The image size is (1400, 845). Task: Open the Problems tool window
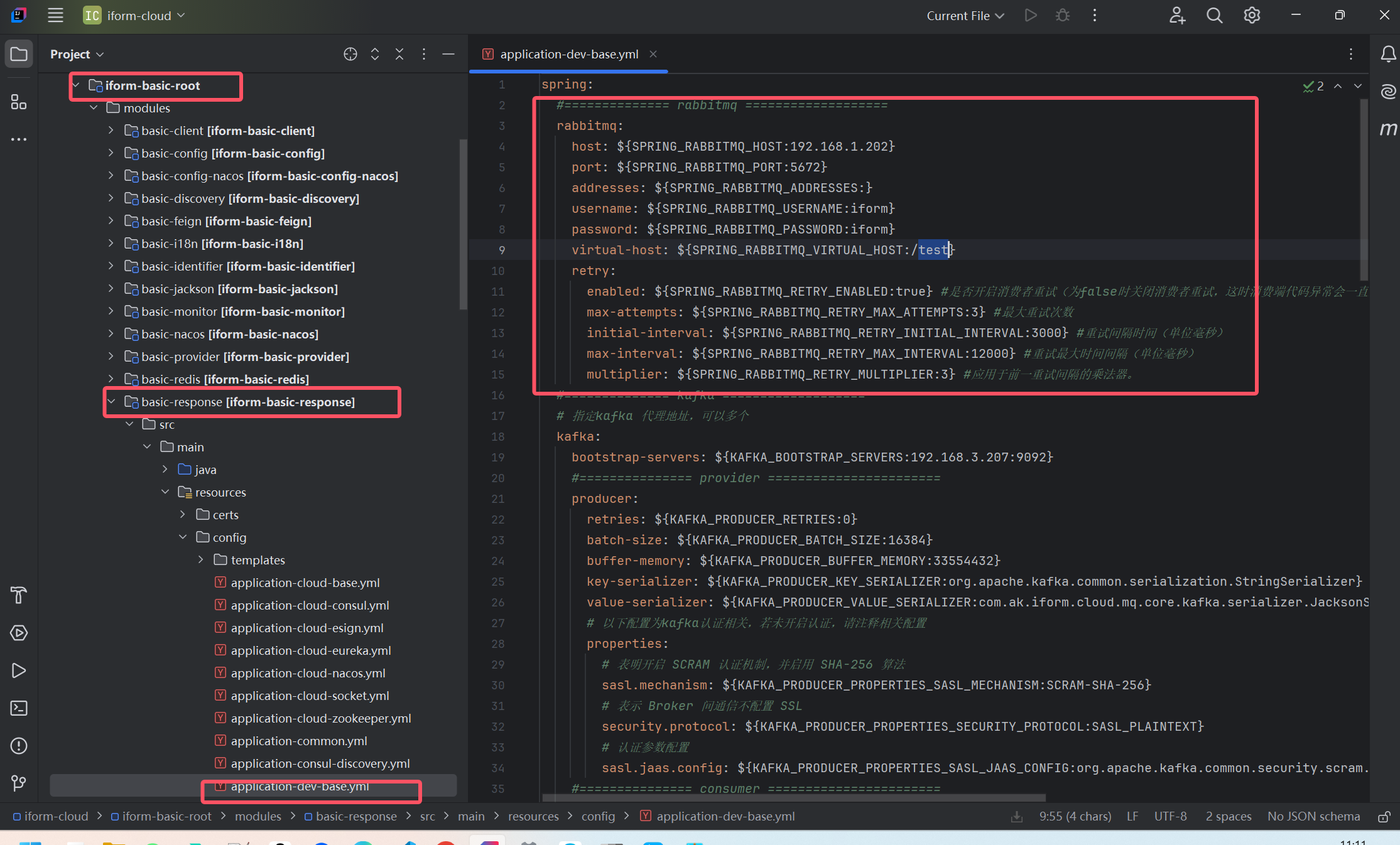tap(19, 746)
